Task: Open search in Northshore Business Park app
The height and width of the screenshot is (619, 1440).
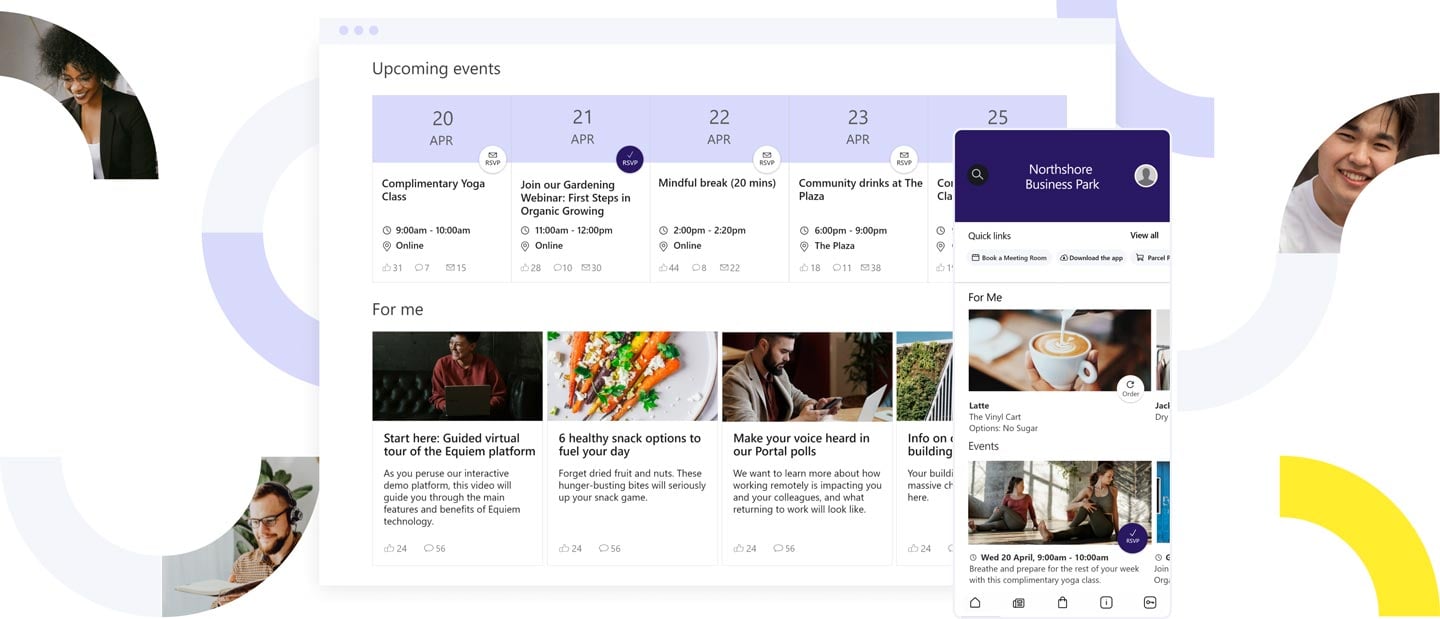Action: pos(978,175)
